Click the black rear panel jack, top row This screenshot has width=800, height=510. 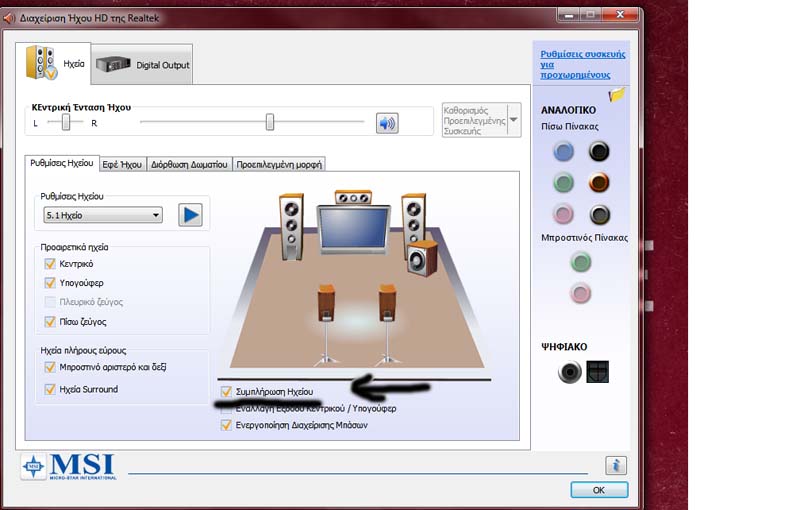pos(599,151)
